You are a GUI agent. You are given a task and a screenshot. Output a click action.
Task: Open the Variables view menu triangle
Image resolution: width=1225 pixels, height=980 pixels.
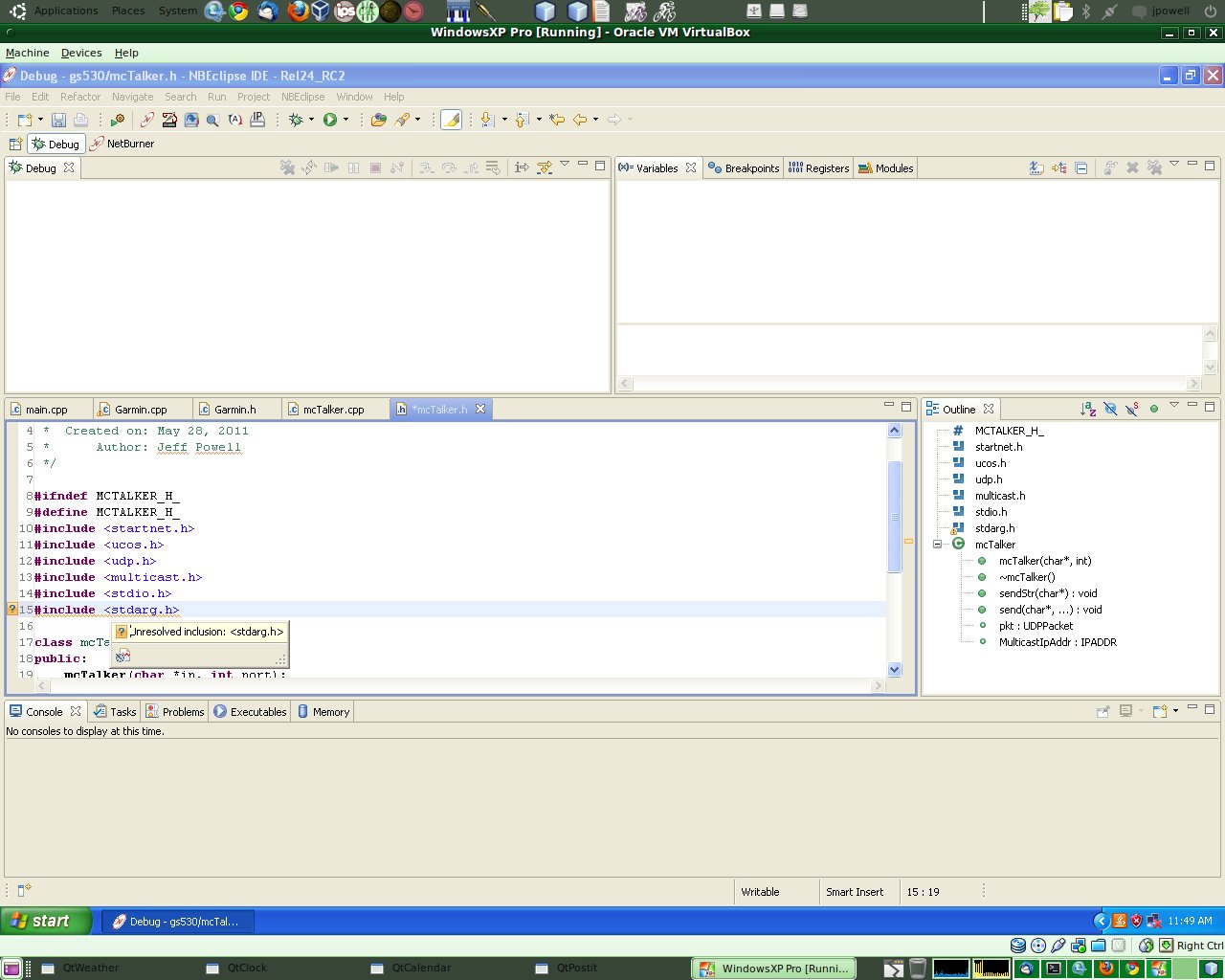pyautogui.click(x=1174, y=165)
